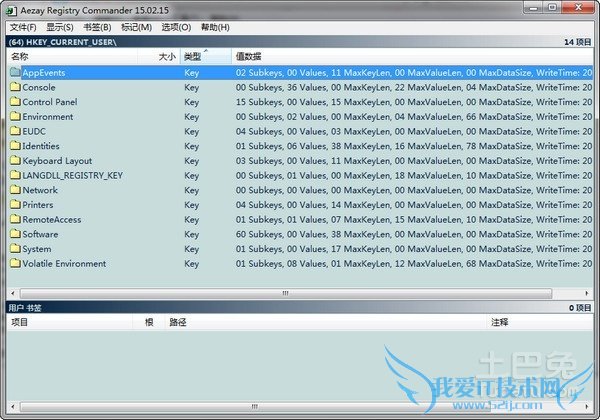The image size is (600, 420).
Task: Open the 书签(B) menu
Action: click(x=98, y=27)
